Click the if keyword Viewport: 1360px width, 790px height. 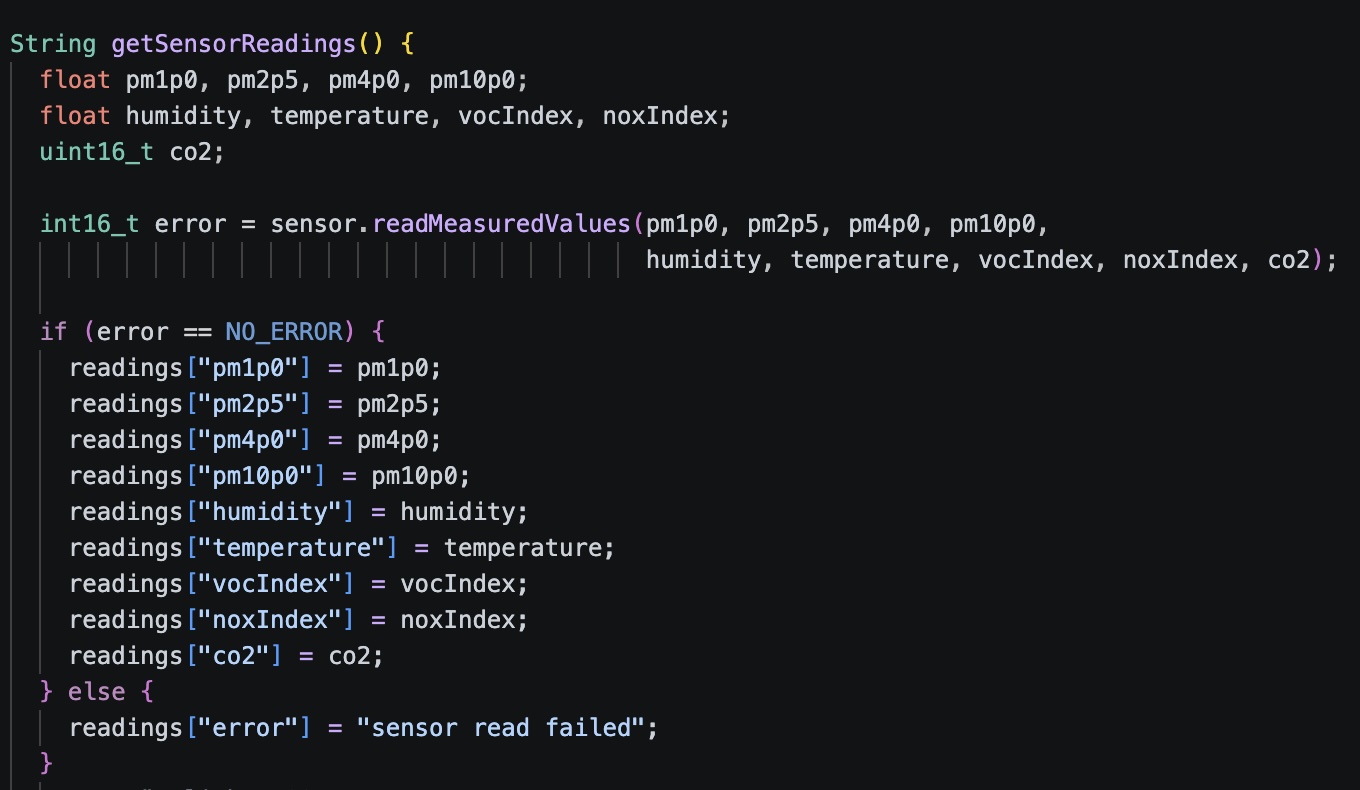point(54,332)
